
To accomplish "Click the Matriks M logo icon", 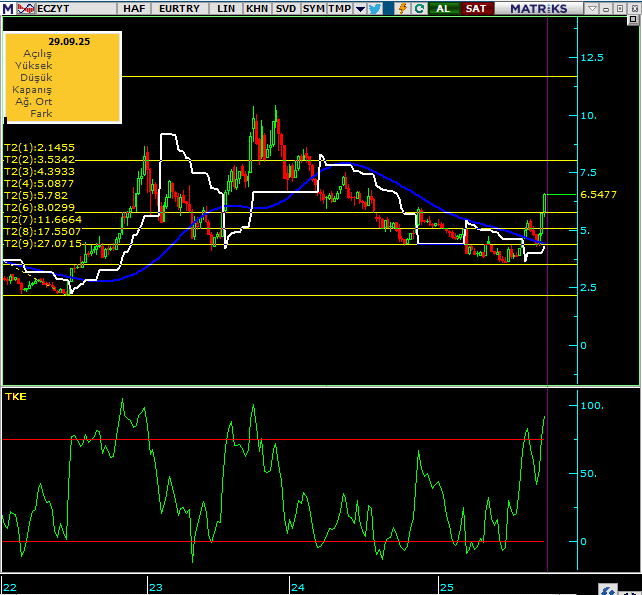I will pyautogui.click(x=8, y=9).
